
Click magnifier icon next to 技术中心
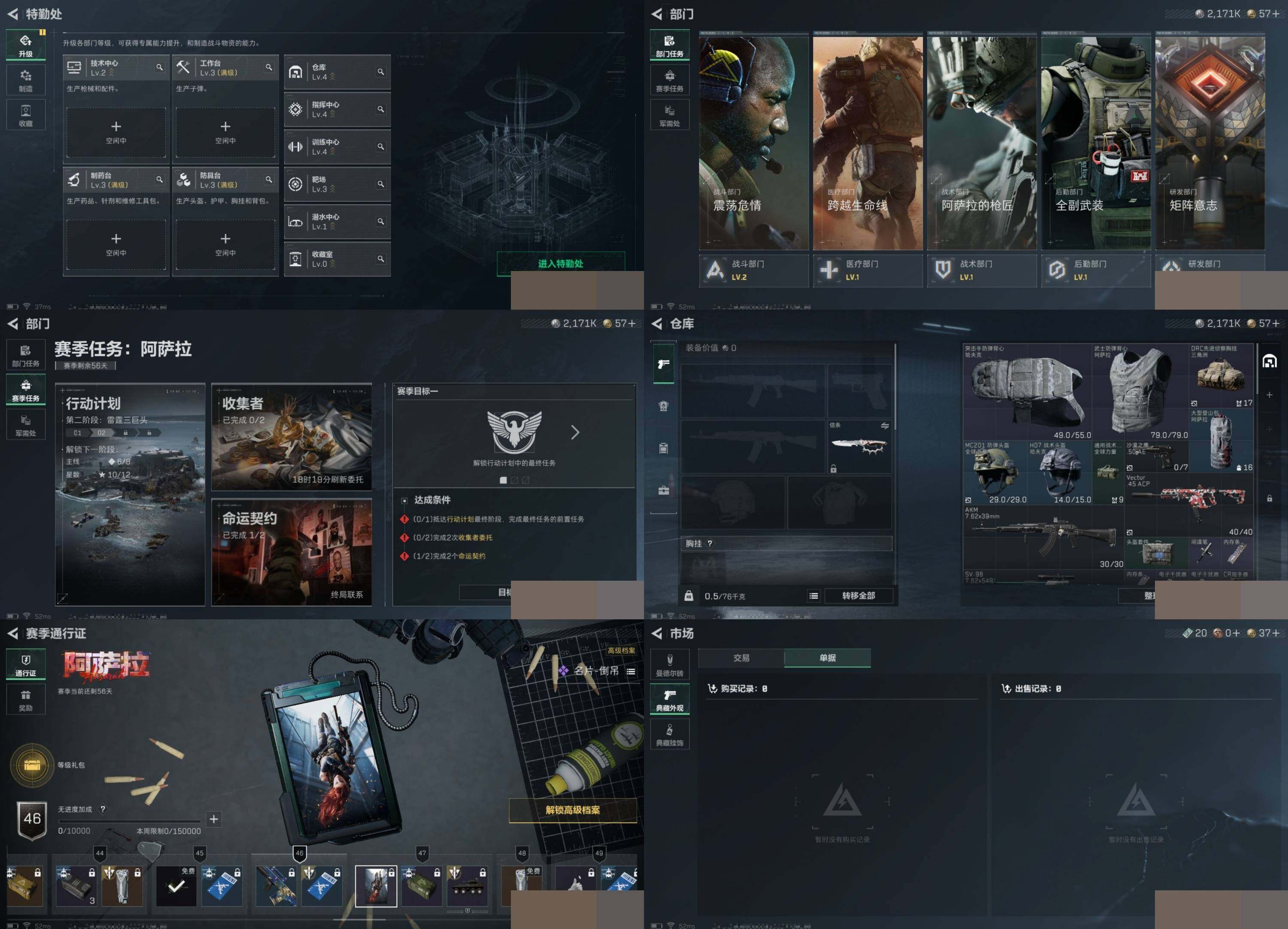pos(160,67)
